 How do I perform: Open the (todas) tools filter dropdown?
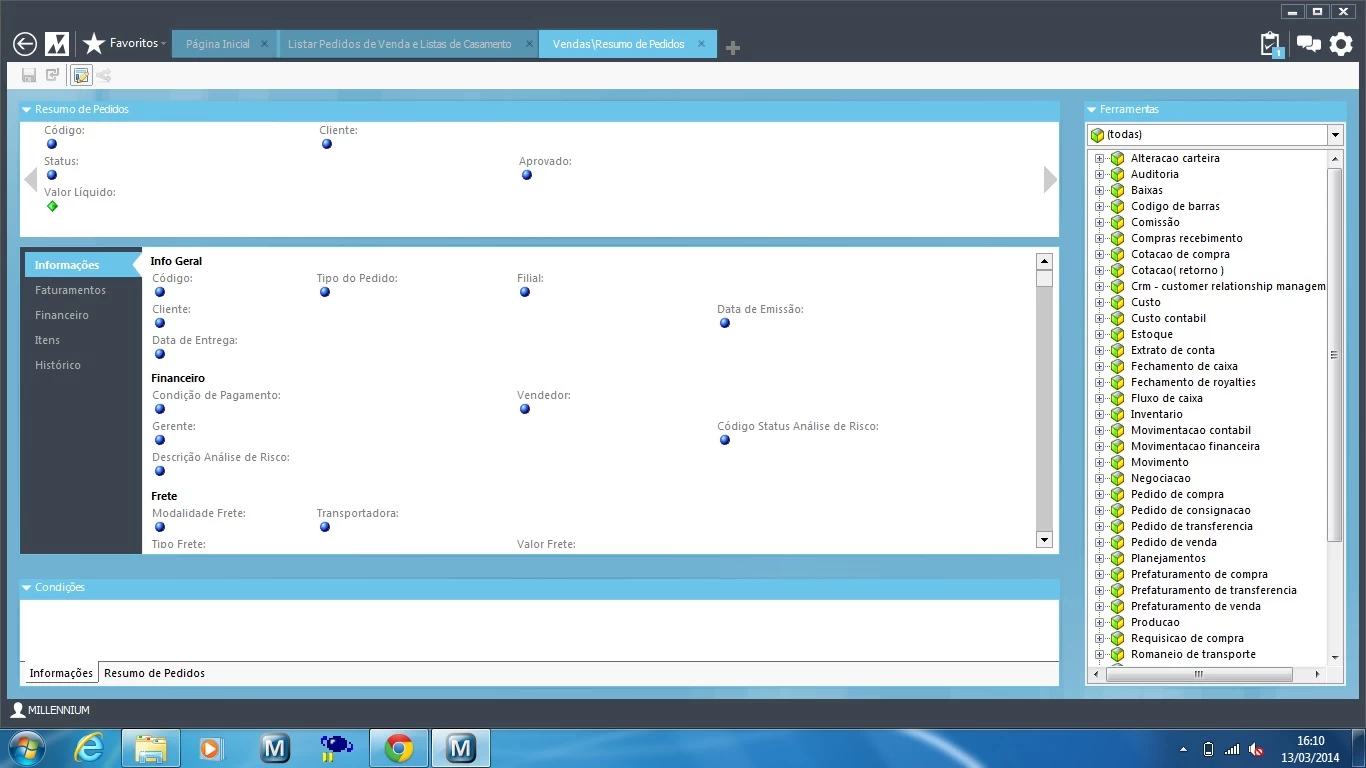[1335, 135]
